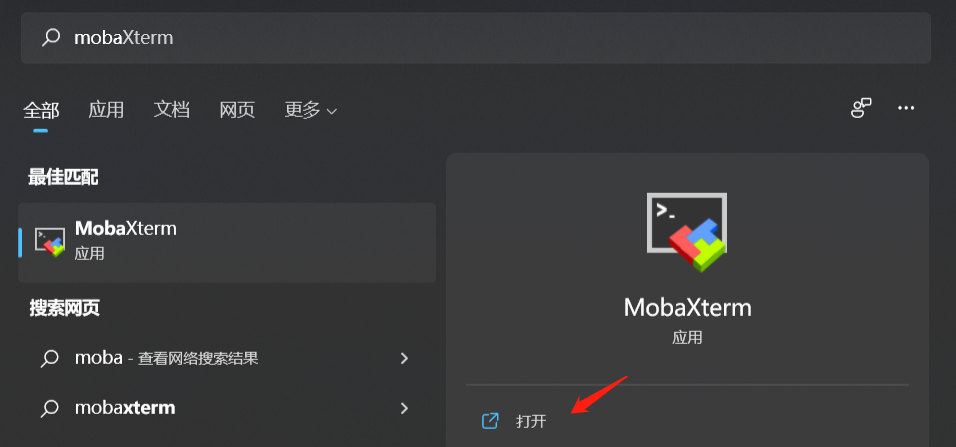The image size is (956, 447).
Task: Expand chevron for mobaxterm web suggestion
Action: point(404,407)
